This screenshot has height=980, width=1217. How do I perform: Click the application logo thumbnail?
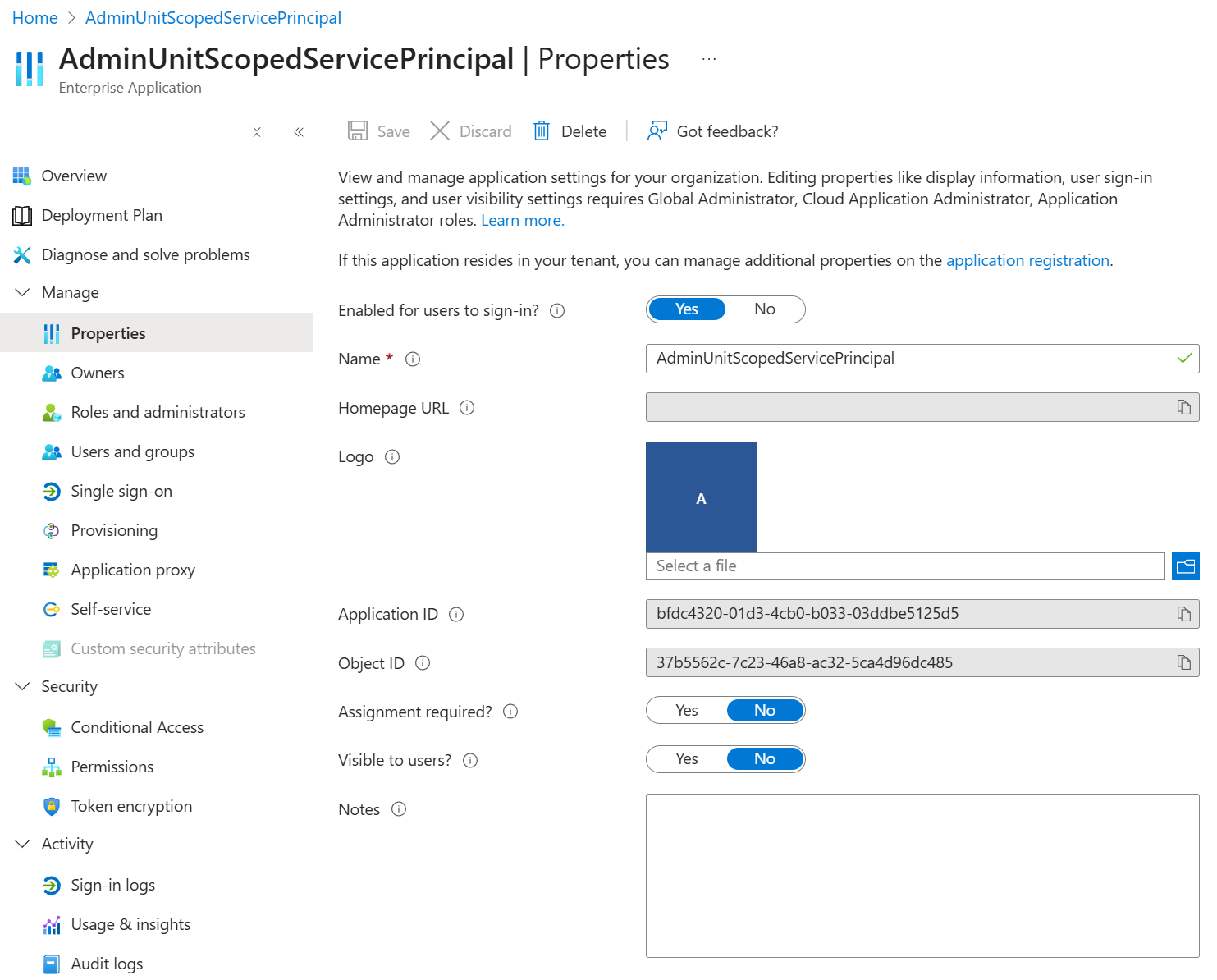point(701,497)
